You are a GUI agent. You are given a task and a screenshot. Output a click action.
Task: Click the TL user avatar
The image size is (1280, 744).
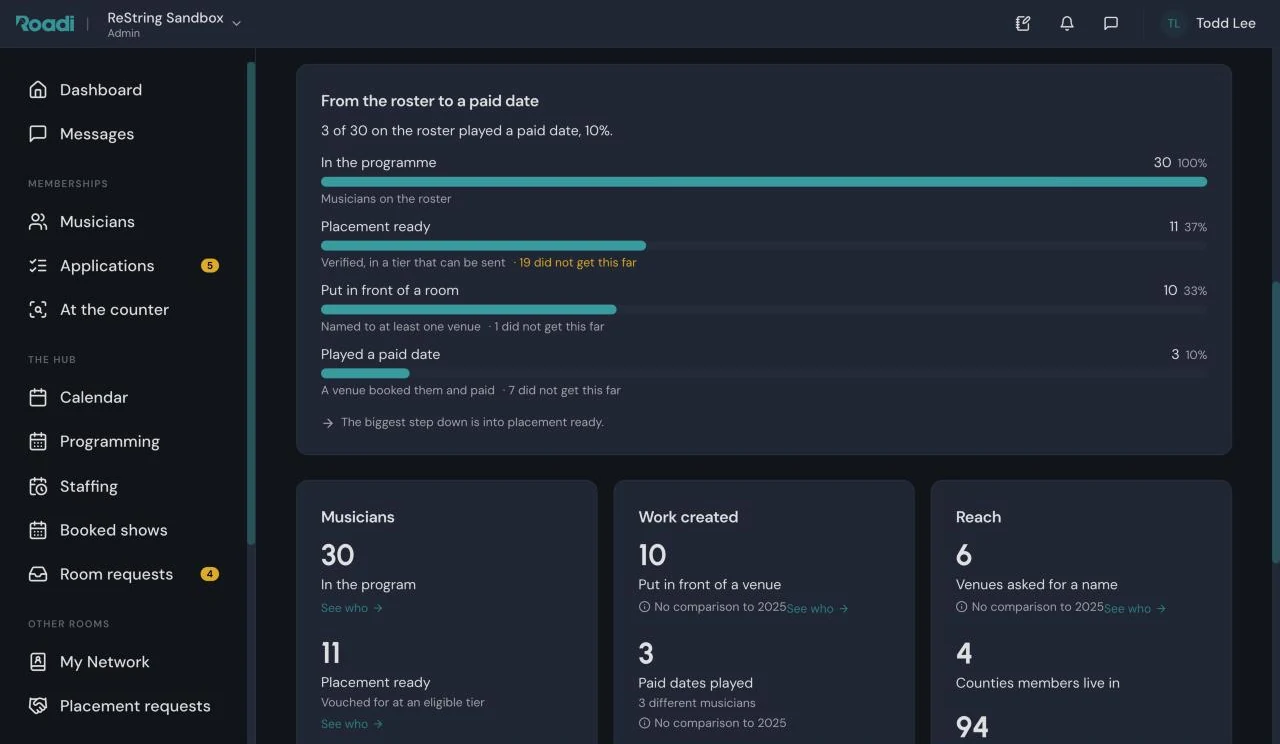click(1173, 23)
